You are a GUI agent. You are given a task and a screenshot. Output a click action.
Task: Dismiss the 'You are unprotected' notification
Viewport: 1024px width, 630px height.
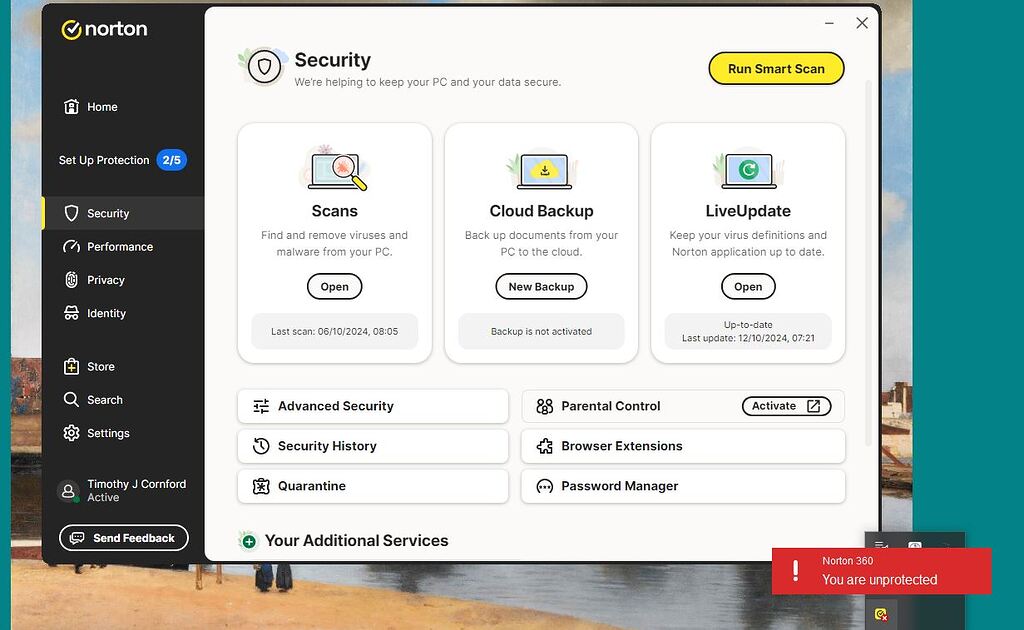click(x=881, y=571)
